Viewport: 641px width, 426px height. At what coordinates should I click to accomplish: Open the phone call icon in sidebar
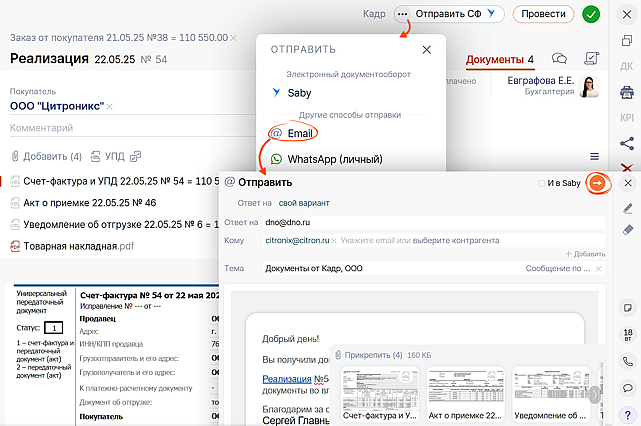(x=627, y=361)
